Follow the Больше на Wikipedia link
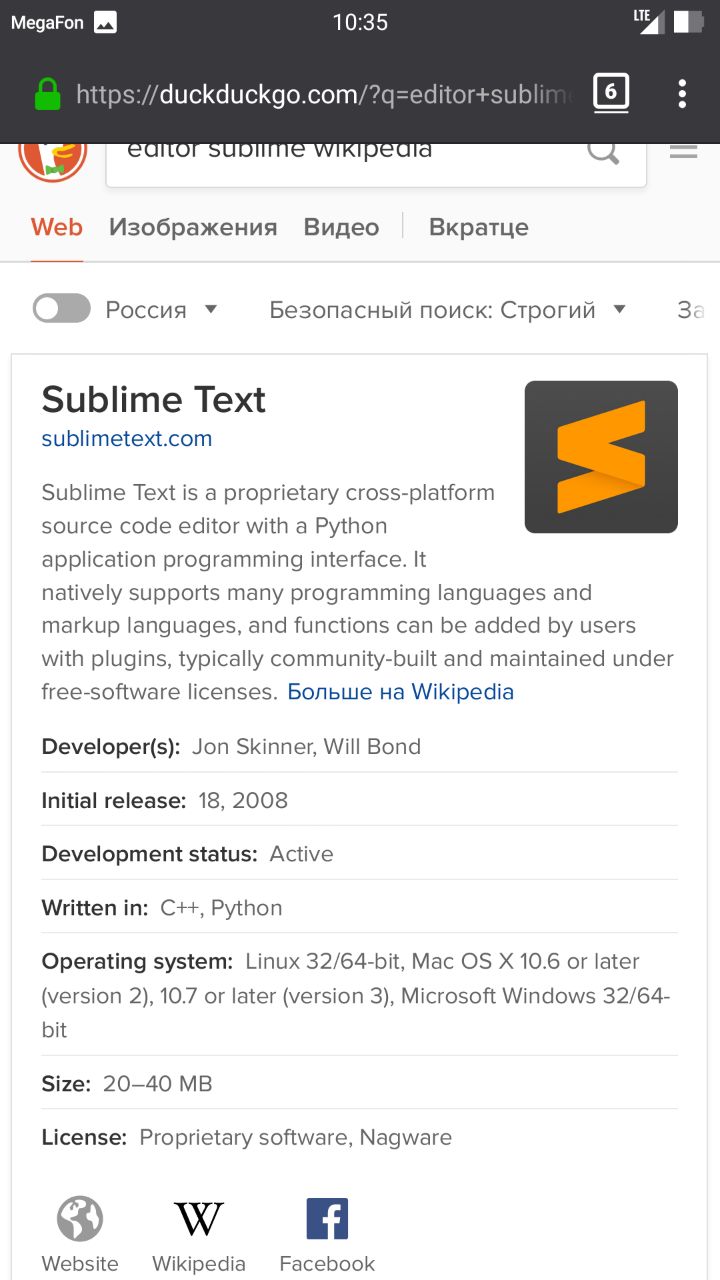This screenshot has height=1280, width=720. pyautogui.click(x=400, y=692)
